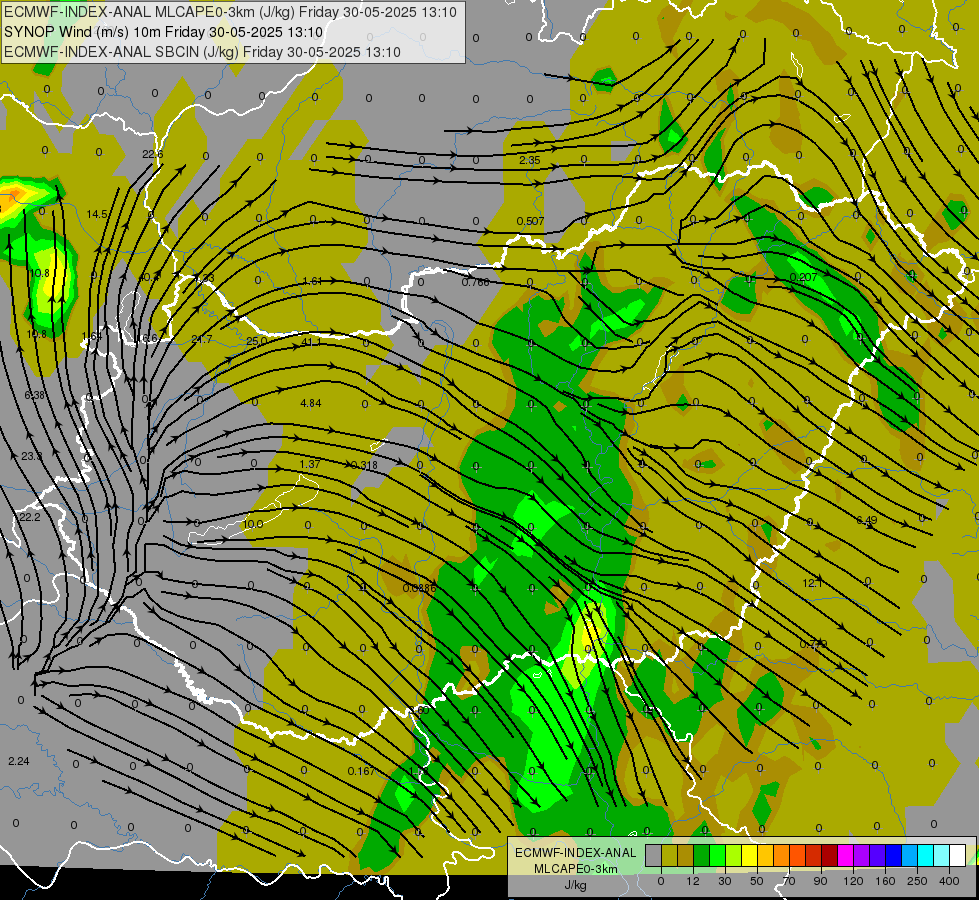The width and height of the screenshot is (979, 900).
Task: Select the lime yellow-green legend swatch
Action: pos(734,856)
